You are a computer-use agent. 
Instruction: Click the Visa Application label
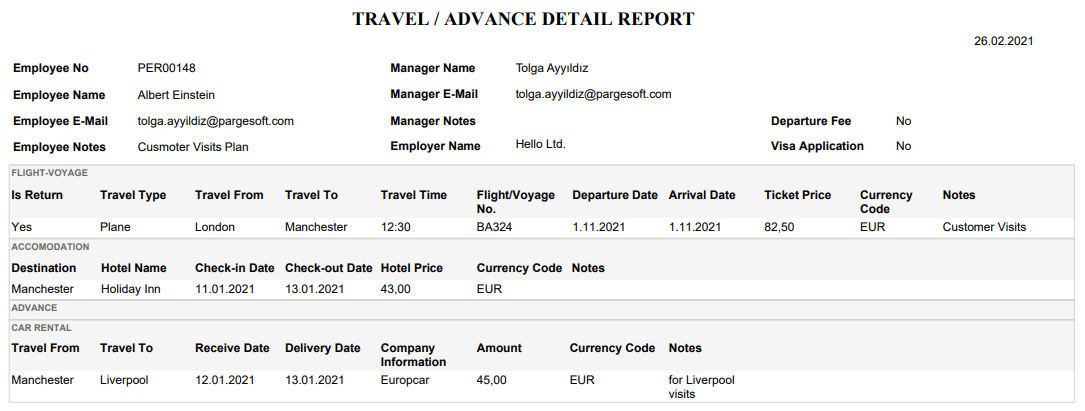click(817, 146)
